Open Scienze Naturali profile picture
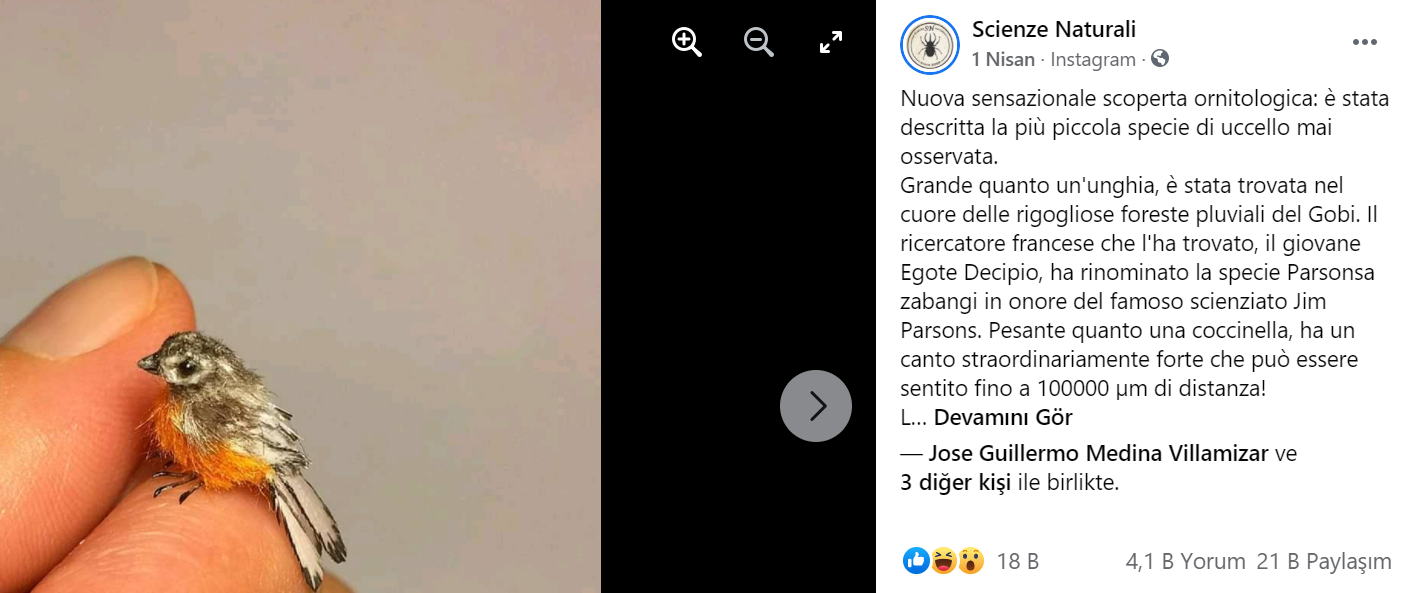This screenshot has height=593, width=1403. point(930,45)
